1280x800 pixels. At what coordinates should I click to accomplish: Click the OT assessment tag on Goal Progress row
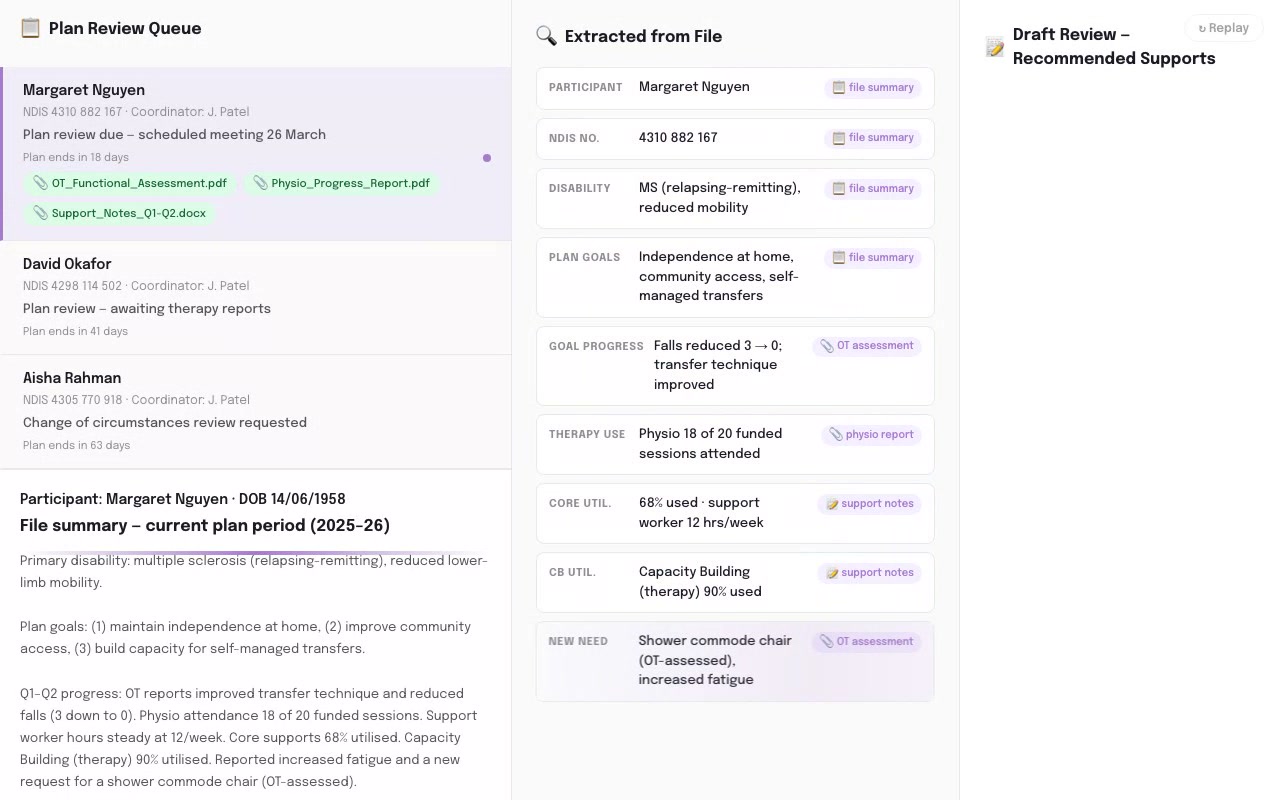pos(867,346)
